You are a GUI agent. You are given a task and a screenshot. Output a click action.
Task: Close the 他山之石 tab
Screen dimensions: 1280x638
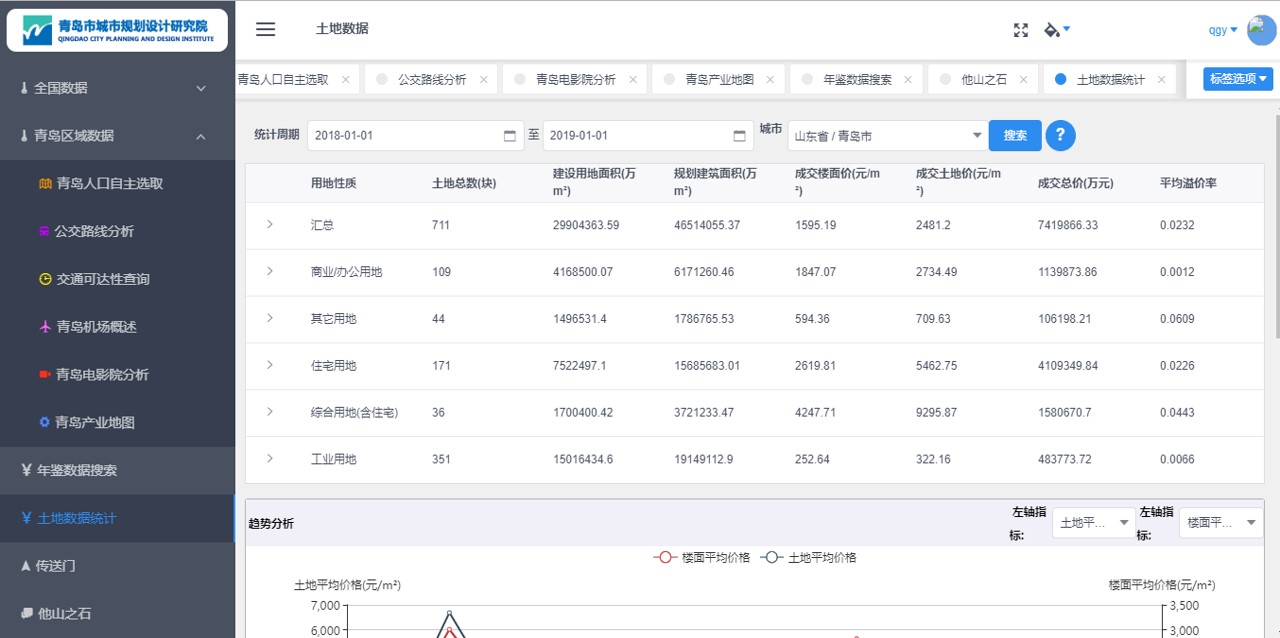tap(1023, 79)
